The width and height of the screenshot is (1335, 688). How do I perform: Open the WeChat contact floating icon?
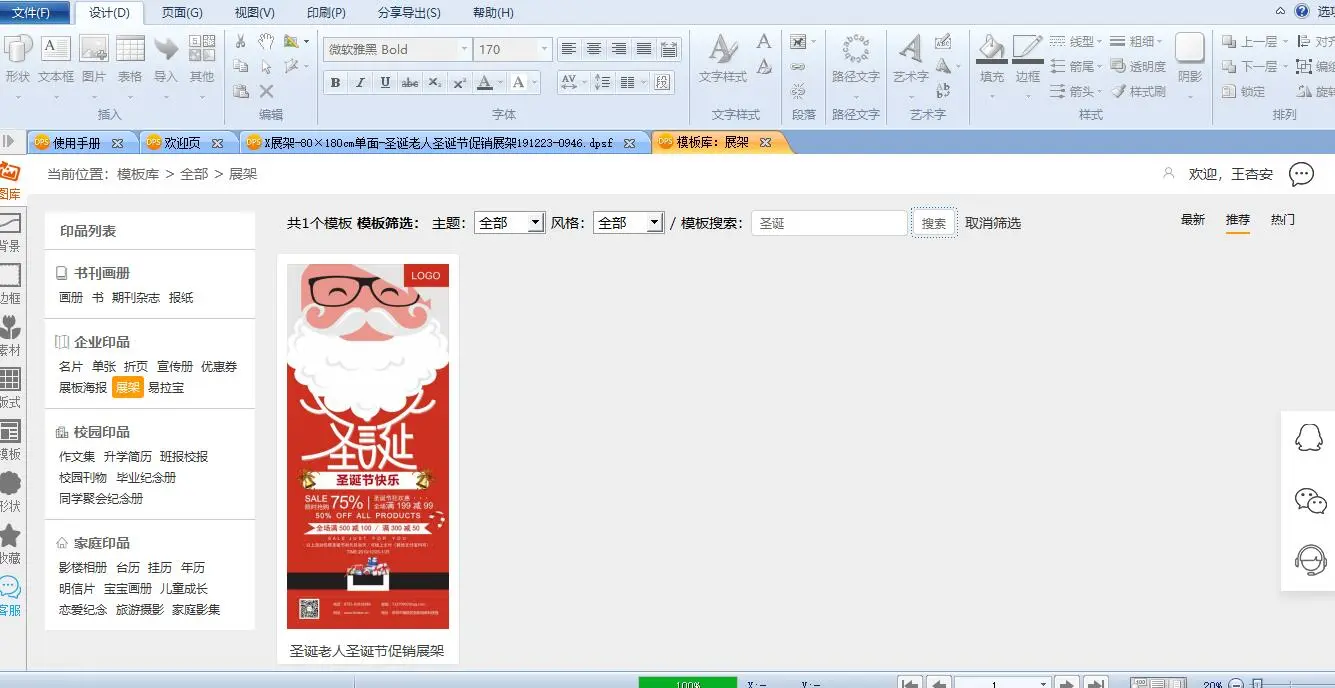(x=1309, y=500)
